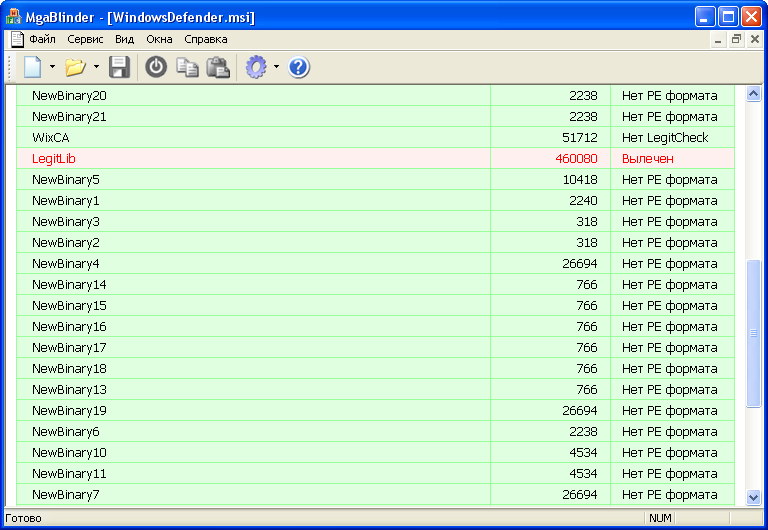This screenshot has height=530, width=768.
Task: Click the Paste clipboard icon
Action: (x=217, y=67)
